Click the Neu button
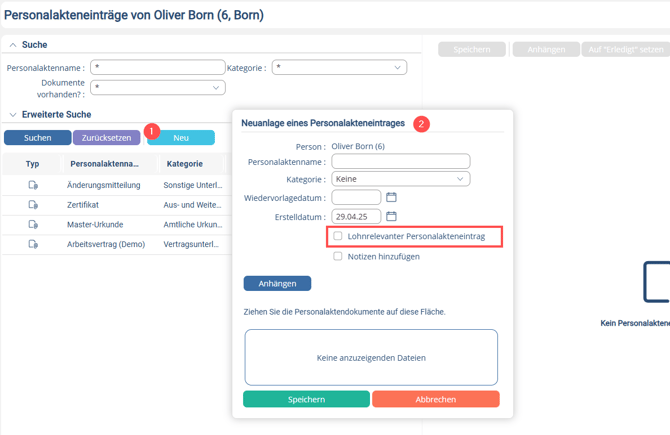 tap(181, 138)
